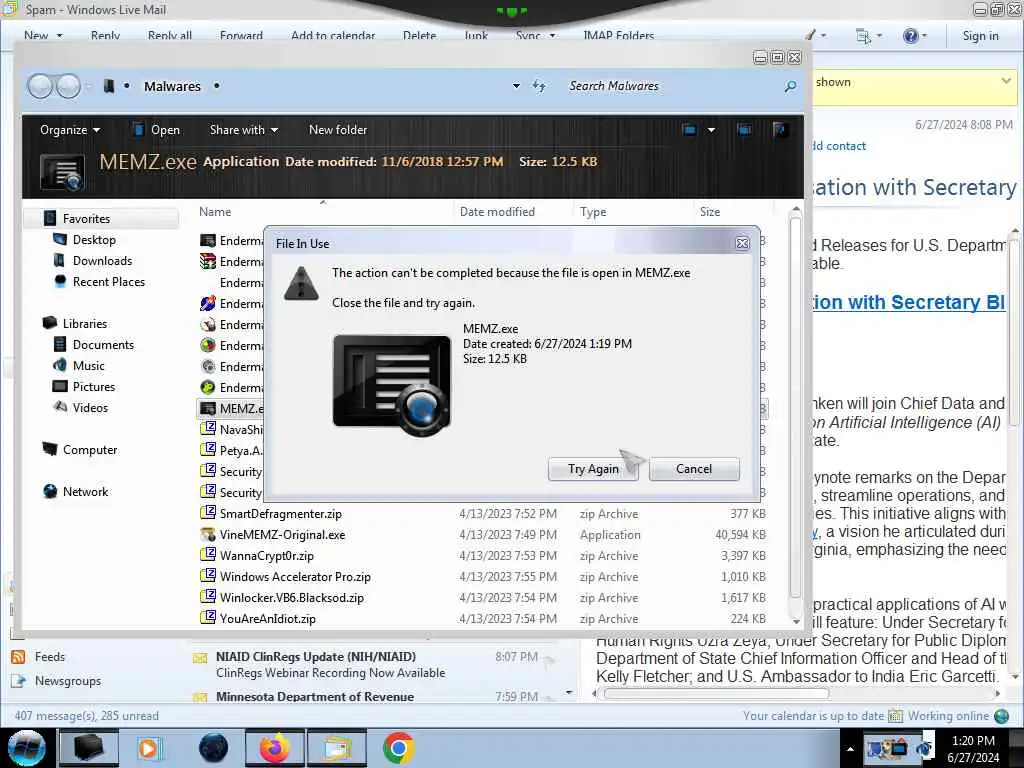The height and width of the screenshot is (768, 1024).
Task: Select the VineMEMZ-Original.exe file
Action: [x=282, y=534]
